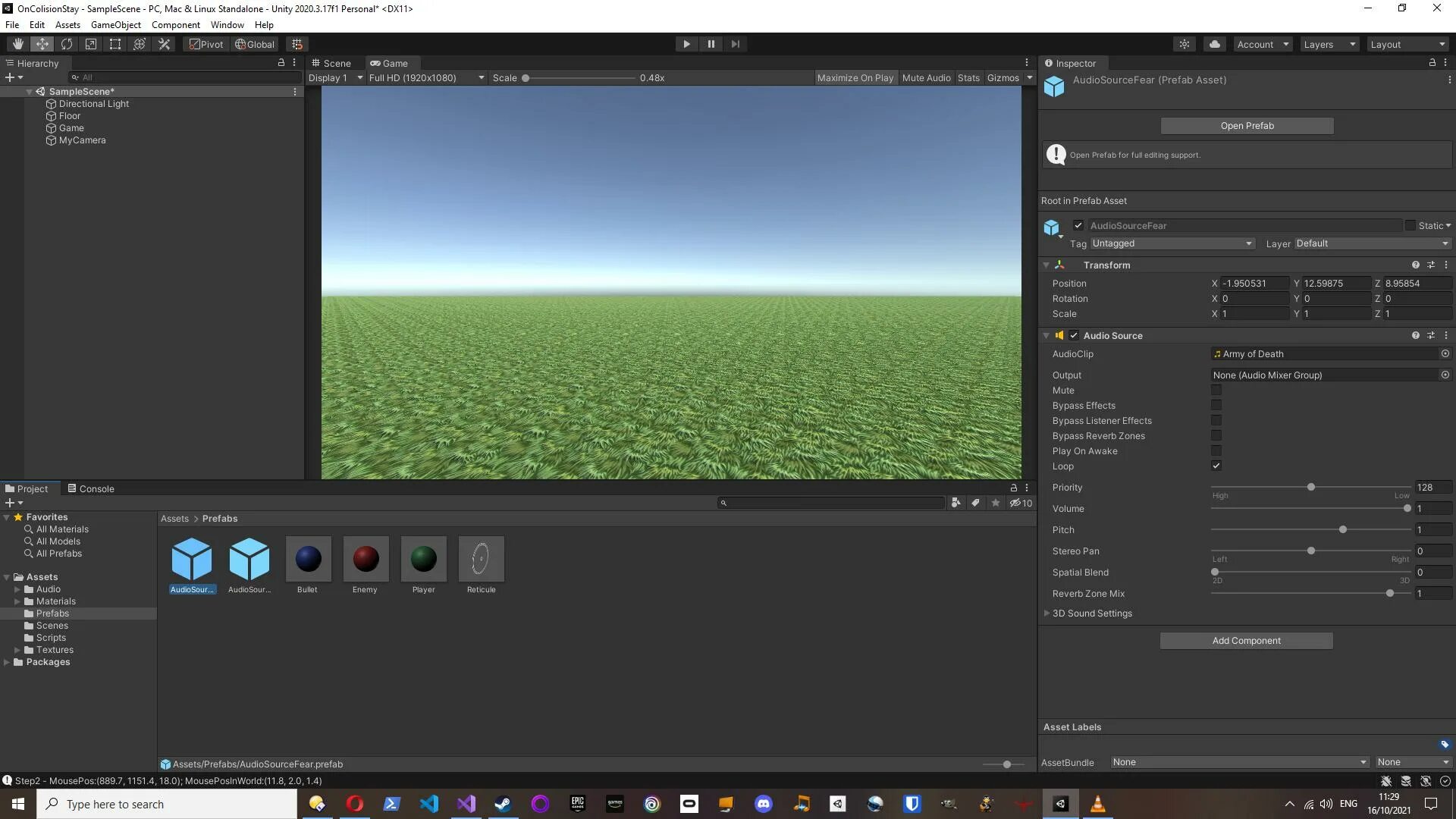Open the GameObject menu
Viewport: 1456px width, 819px height.
click(115, 25)
